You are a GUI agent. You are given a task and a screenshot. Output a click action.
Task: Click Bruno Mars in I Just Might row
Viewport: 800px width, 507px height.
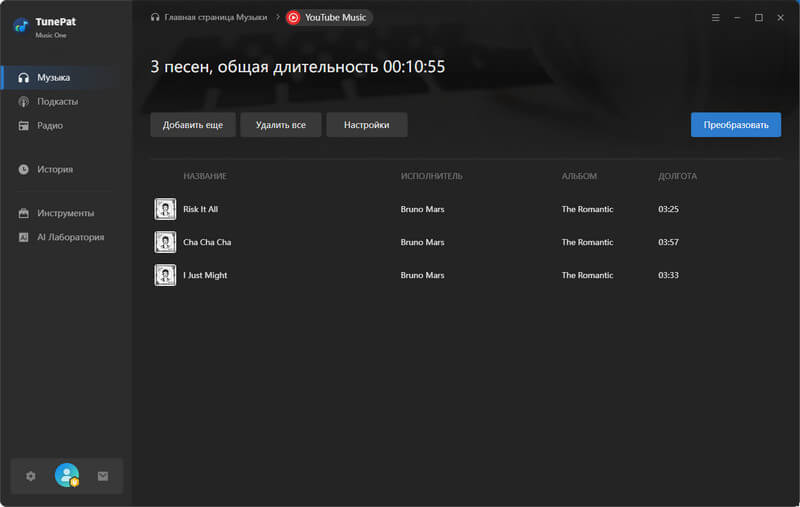point(422,275)
